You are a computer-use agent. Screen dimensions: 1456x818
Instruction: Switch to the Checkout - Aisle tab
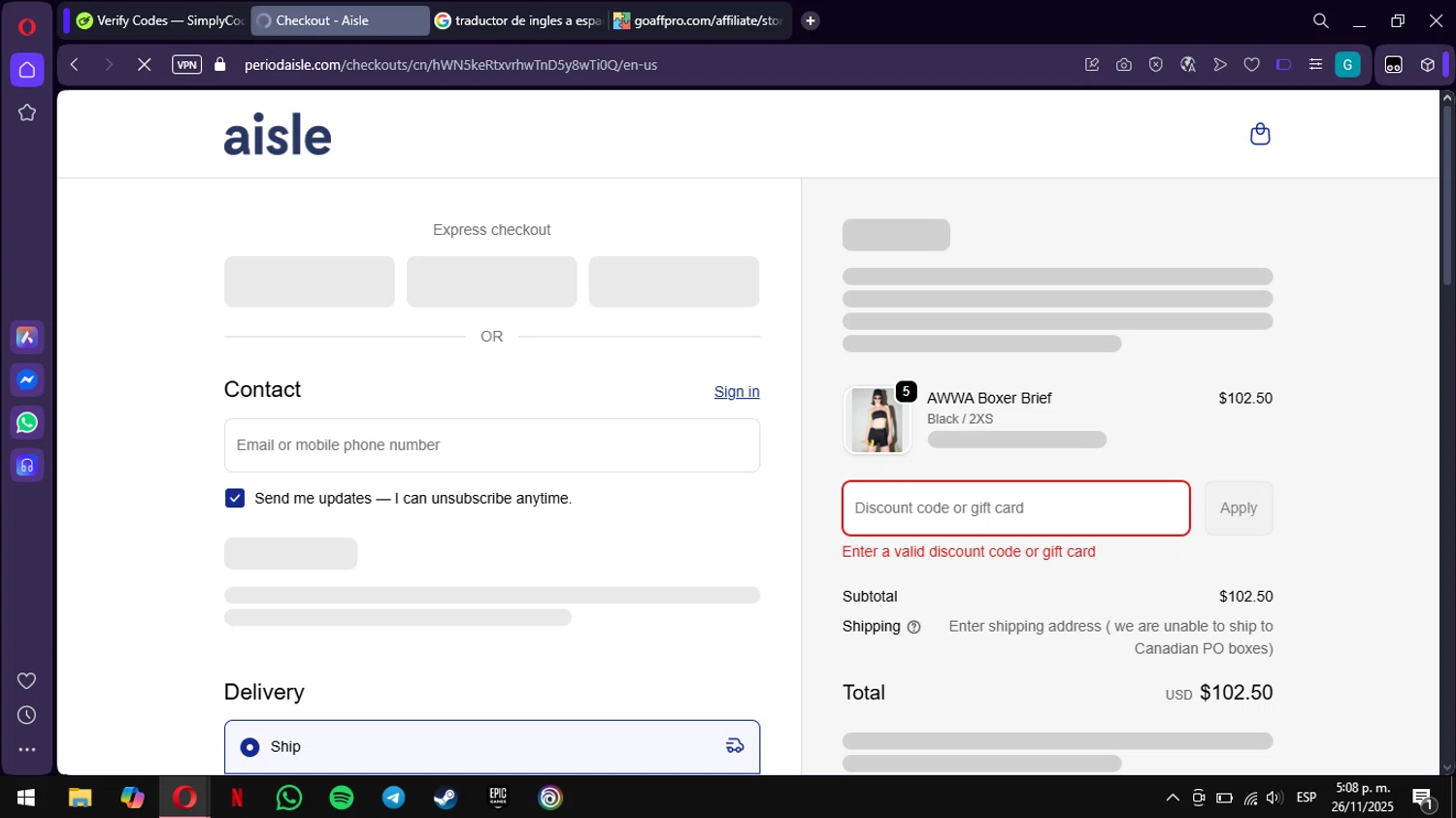(x=340, y=20)
